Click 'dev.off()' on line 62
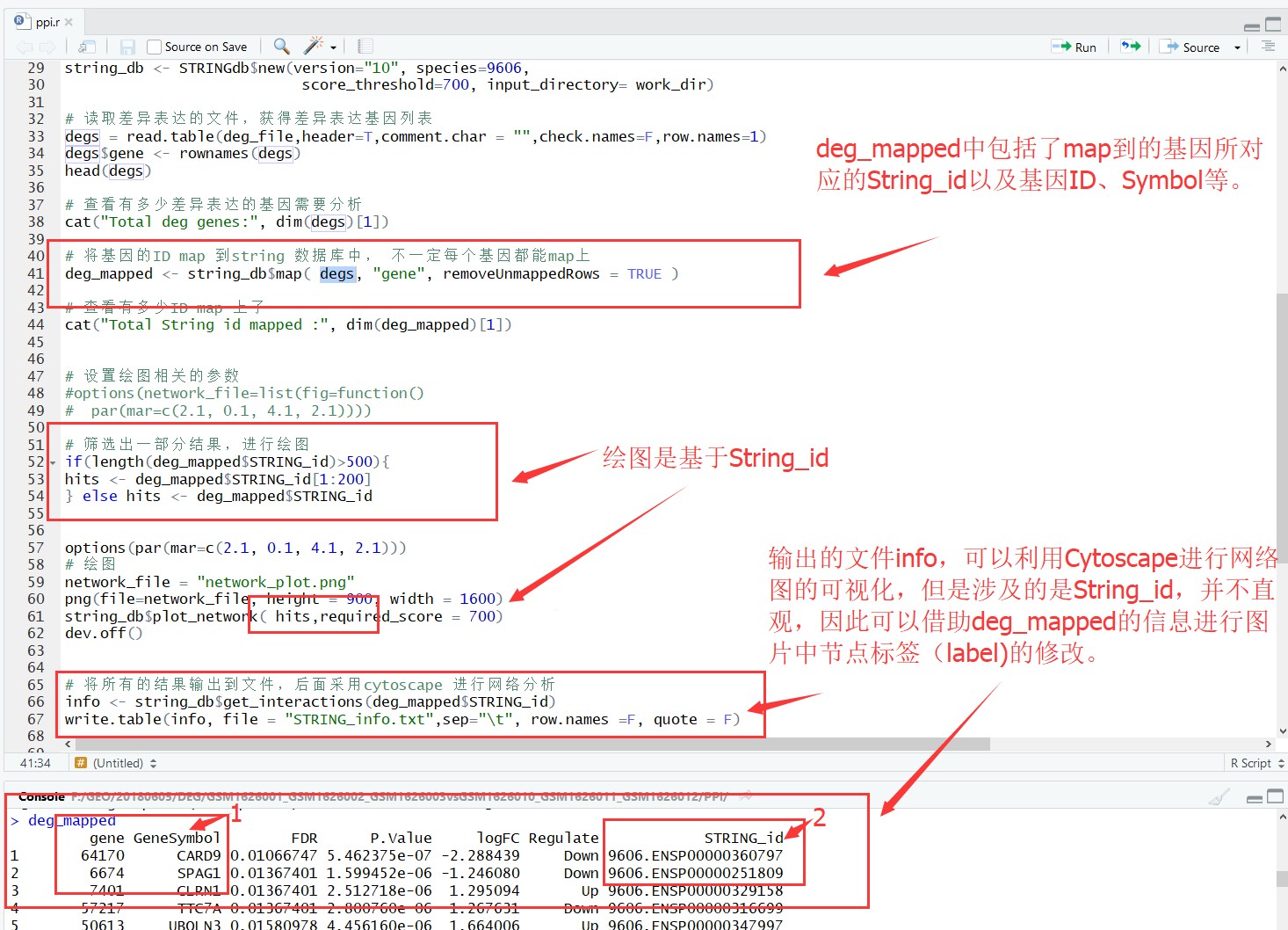The width and height of the screenshot is (1288, 930). 104,633
